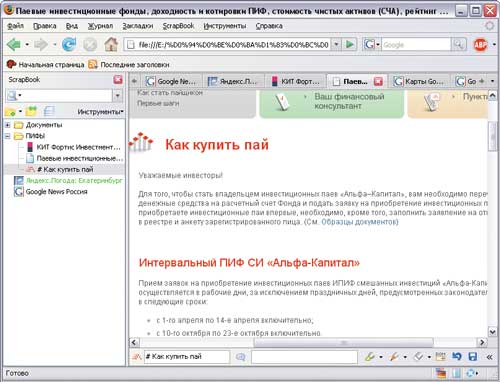Viewport: 500px width, 382px height.
Task: Click the Adblock Plus ABP icon
Action: click(480, 44)
